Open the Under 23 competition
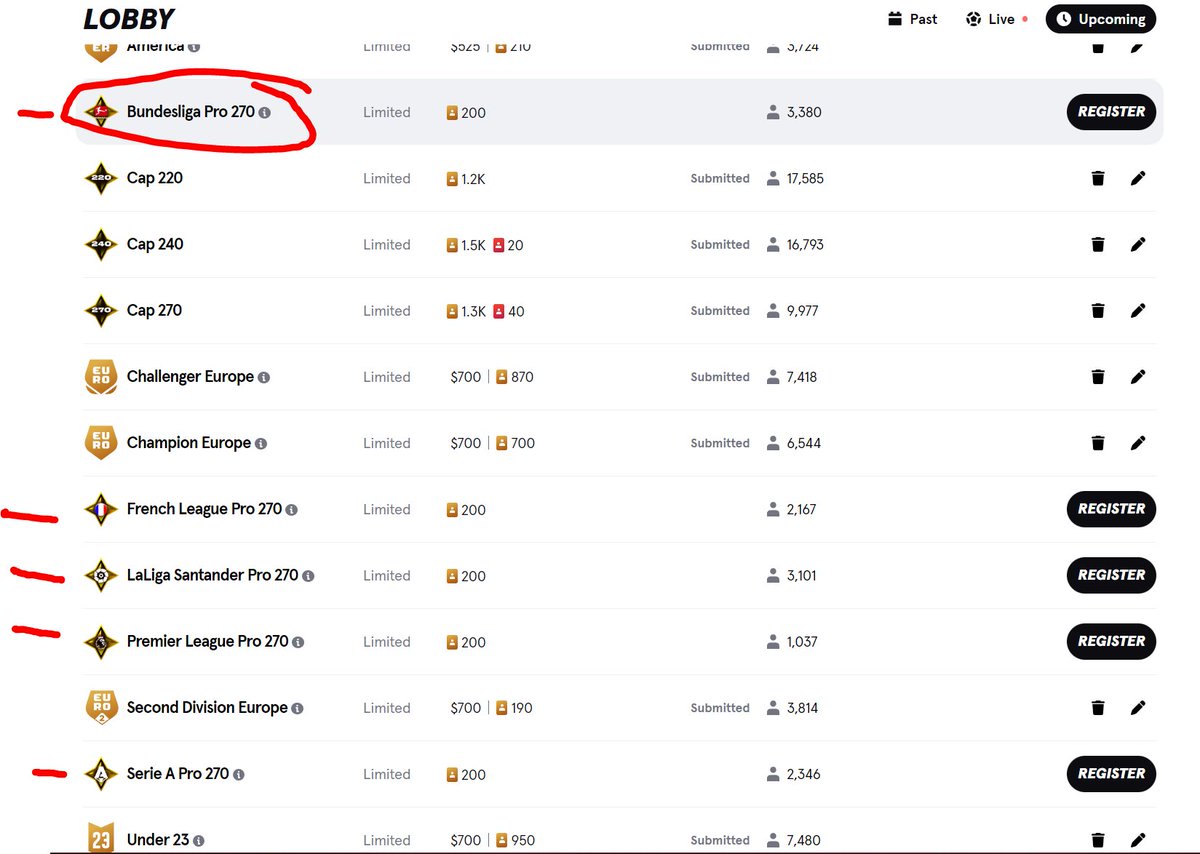This screenshot has height=854, width=1200. (x=158, y=840)
